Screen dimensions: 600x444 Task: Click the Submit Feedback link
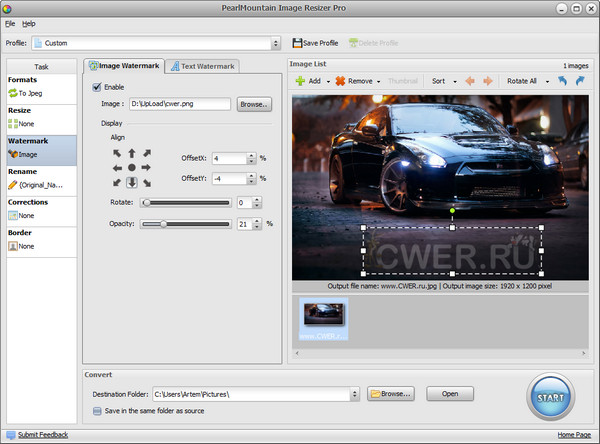pos(42,435)
